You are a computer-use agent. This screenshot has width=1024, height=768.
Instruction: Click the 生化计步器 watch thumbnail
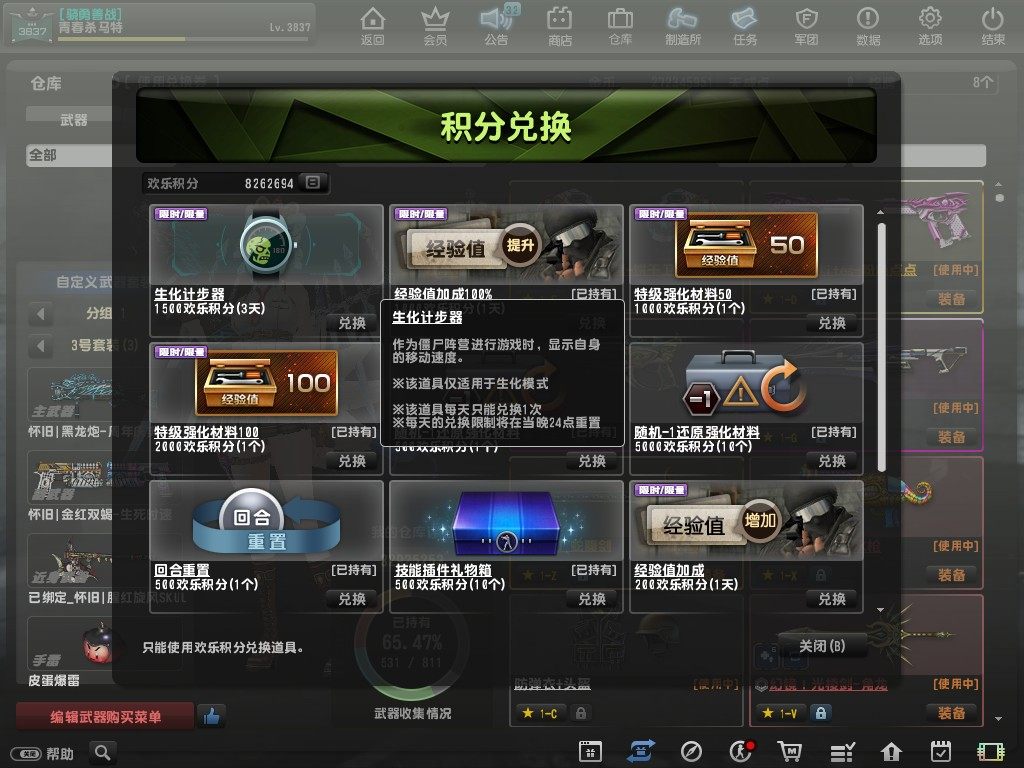266,245
